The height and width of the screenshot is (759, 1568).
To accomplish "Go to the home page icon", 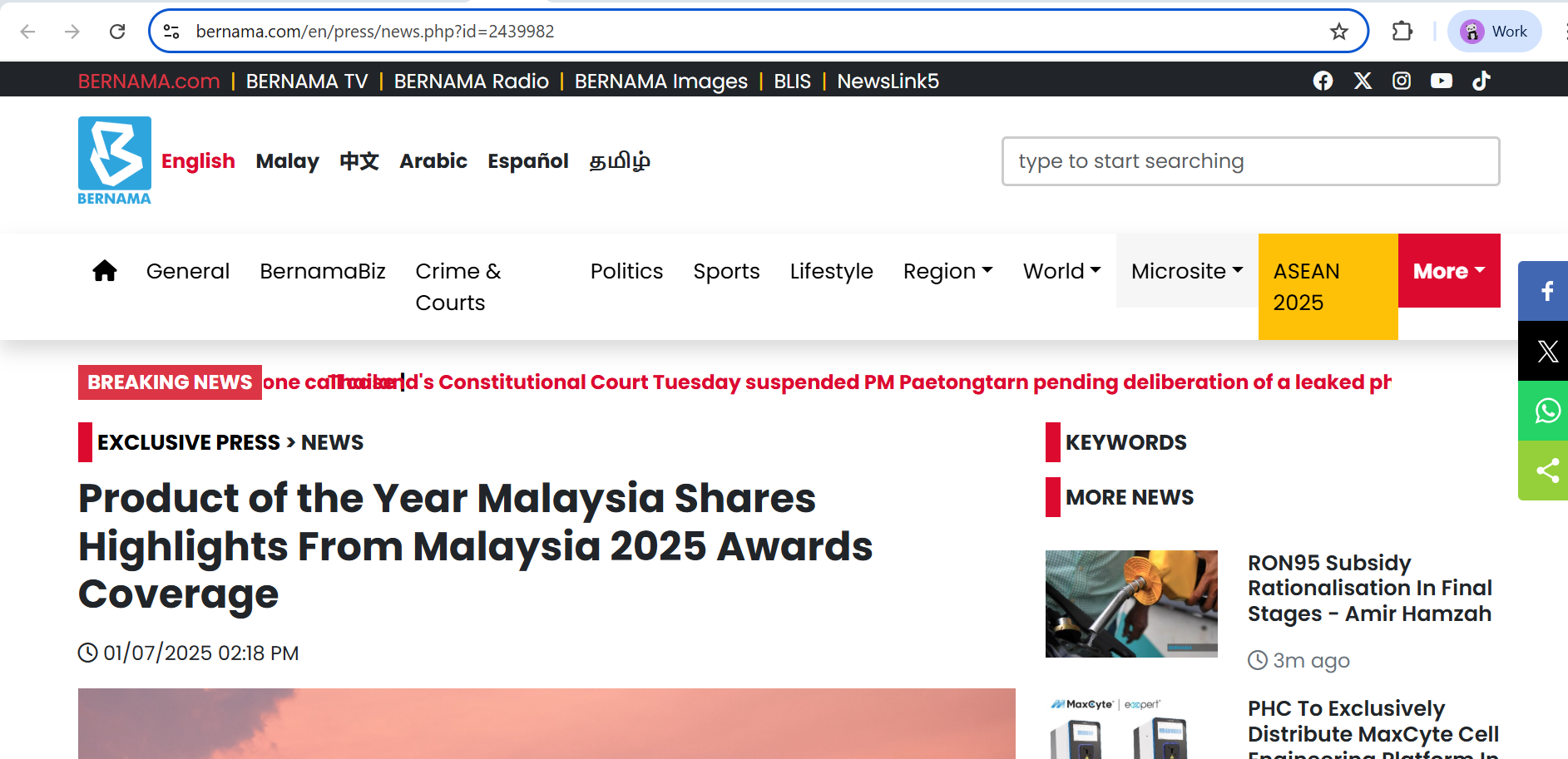I will pos(105,271).
